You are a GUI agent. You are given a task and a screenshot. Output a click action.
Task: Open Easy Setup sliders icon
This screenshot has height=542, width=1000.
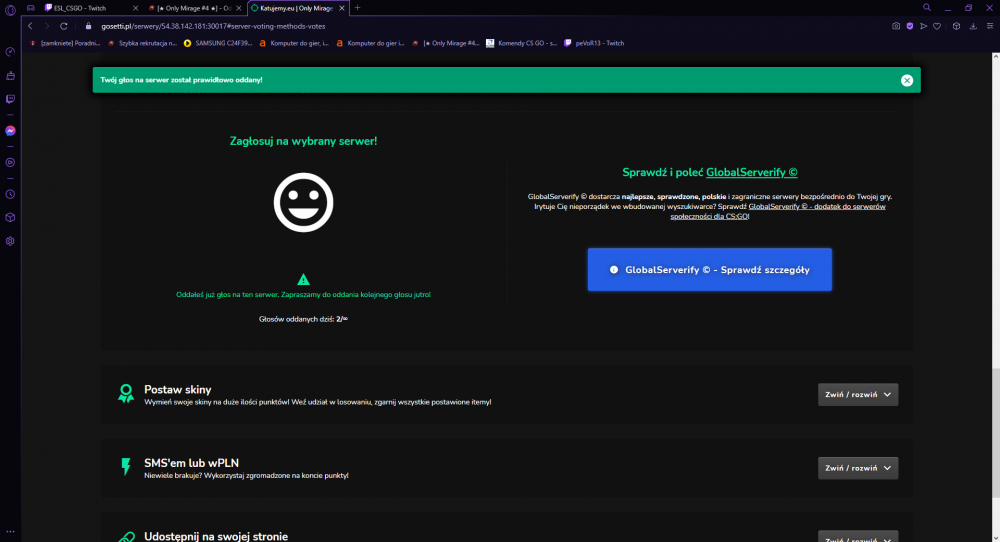(x=990, y=26)
